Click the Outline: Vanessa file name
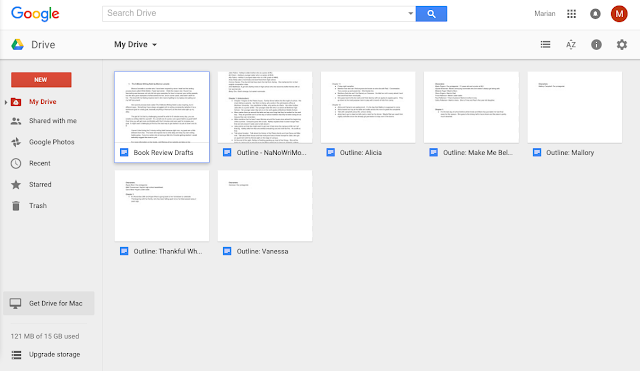The height and width of the screenshot is (371, 640). coord(262,251)
